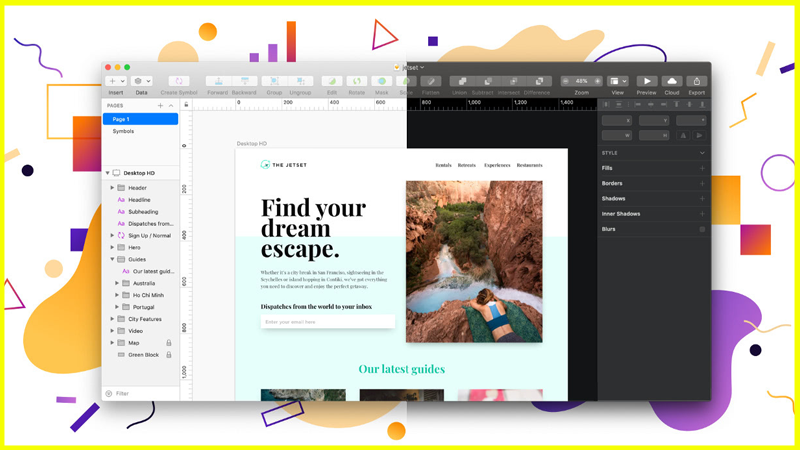Click the Ungroup toolbar icon
The image size is (800, 450).
pos(301,81)
